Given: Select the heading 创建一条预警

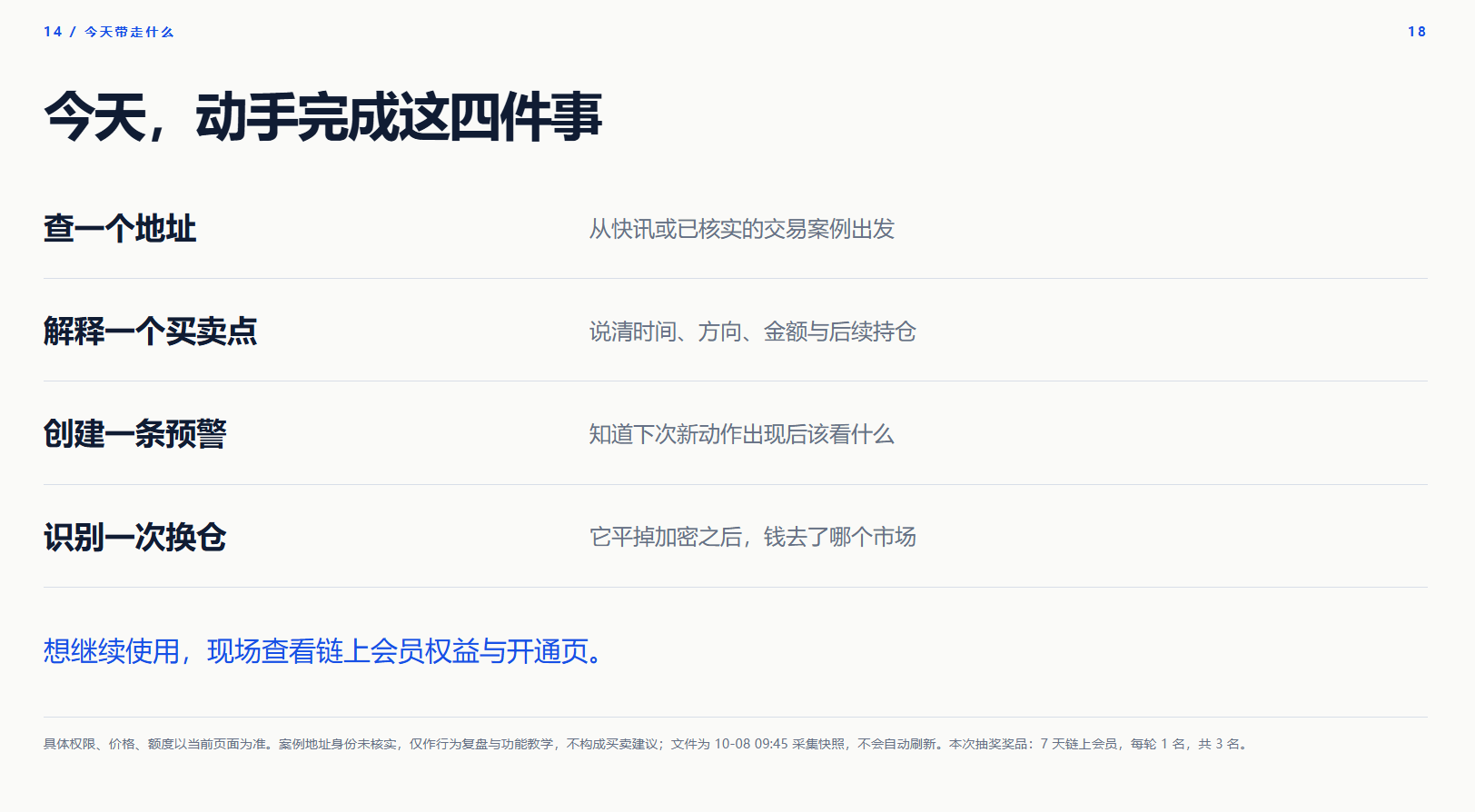Looking at the screenshot, I should tap(135, 433).
